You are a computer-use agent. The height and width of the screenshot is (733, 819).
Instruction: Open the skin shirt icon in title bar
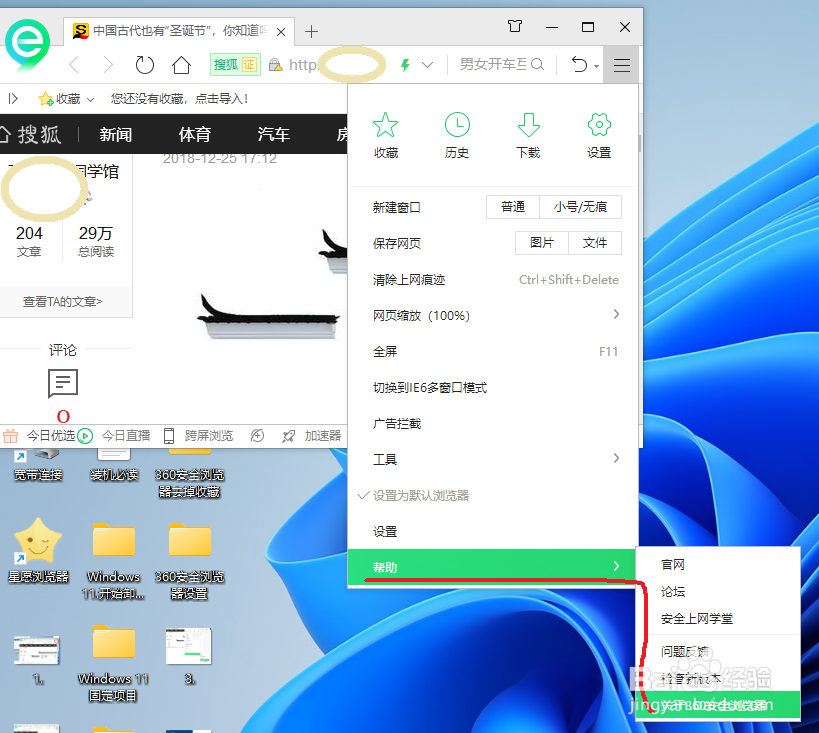(x=515, y=26)
